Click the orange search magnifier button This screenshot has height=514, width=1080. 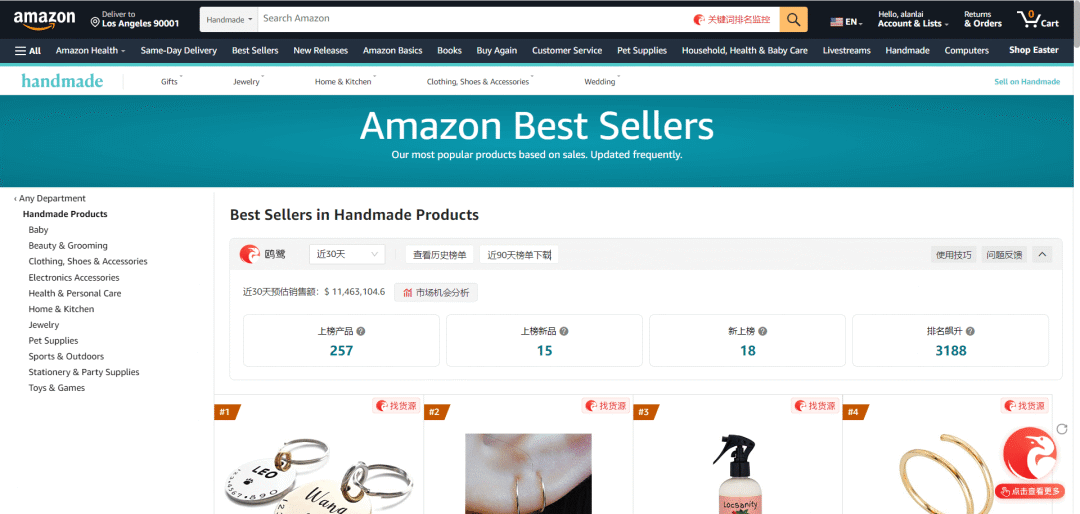pos(793,19)
